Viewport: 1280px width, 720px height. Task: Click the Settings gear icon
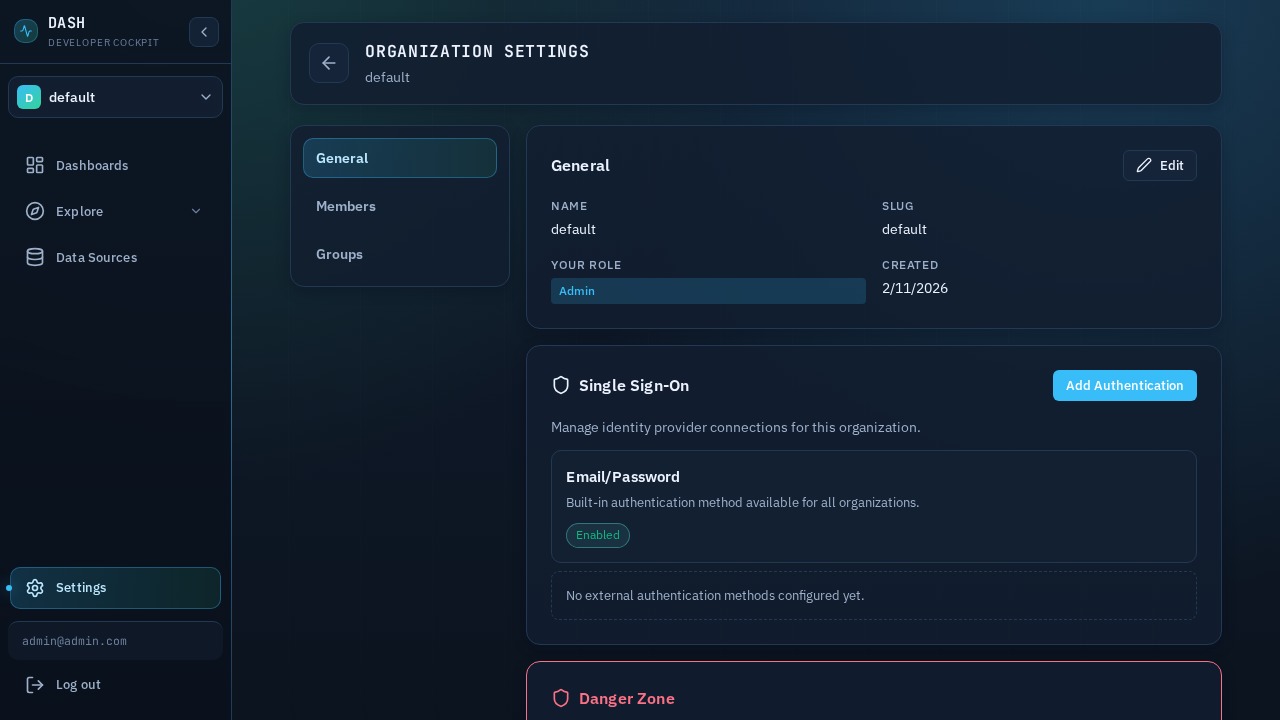tap(35, 588)
